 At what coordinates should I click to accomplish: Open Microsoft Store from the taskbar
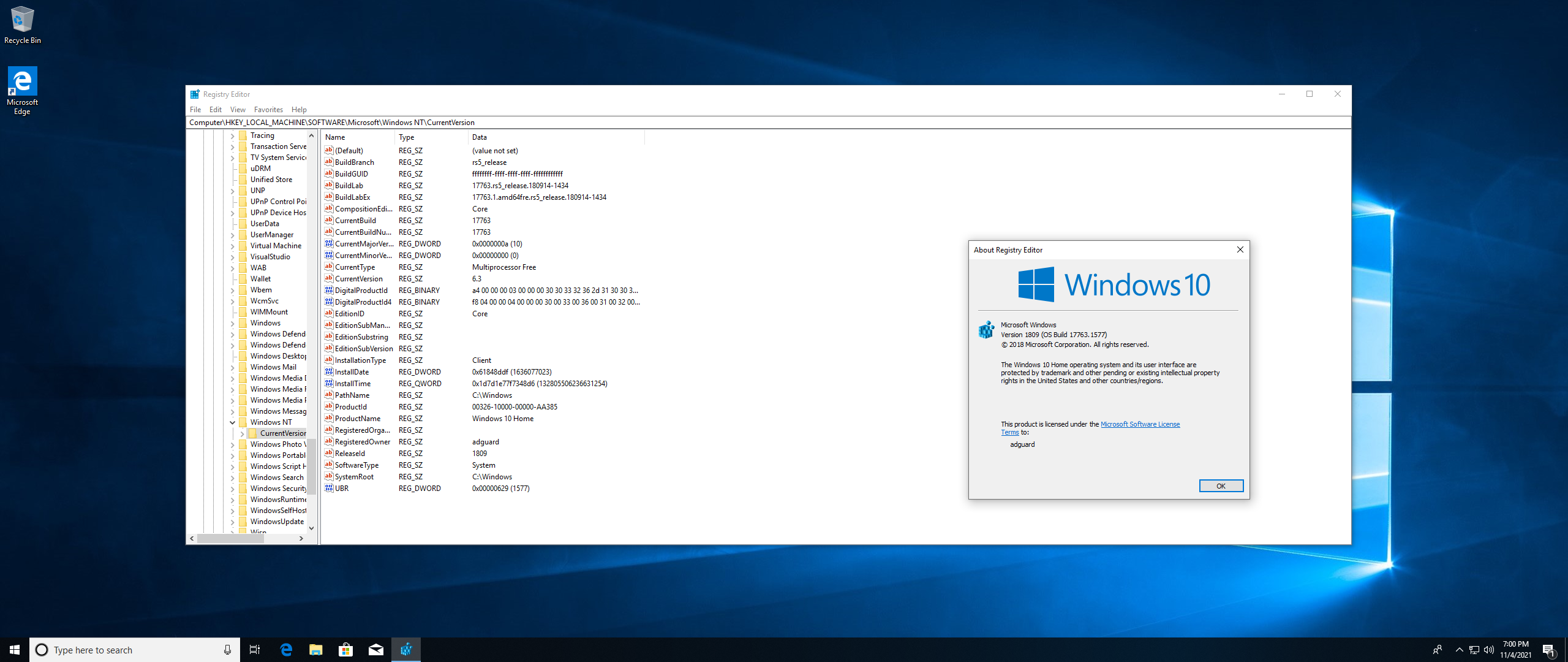(345, 650)
